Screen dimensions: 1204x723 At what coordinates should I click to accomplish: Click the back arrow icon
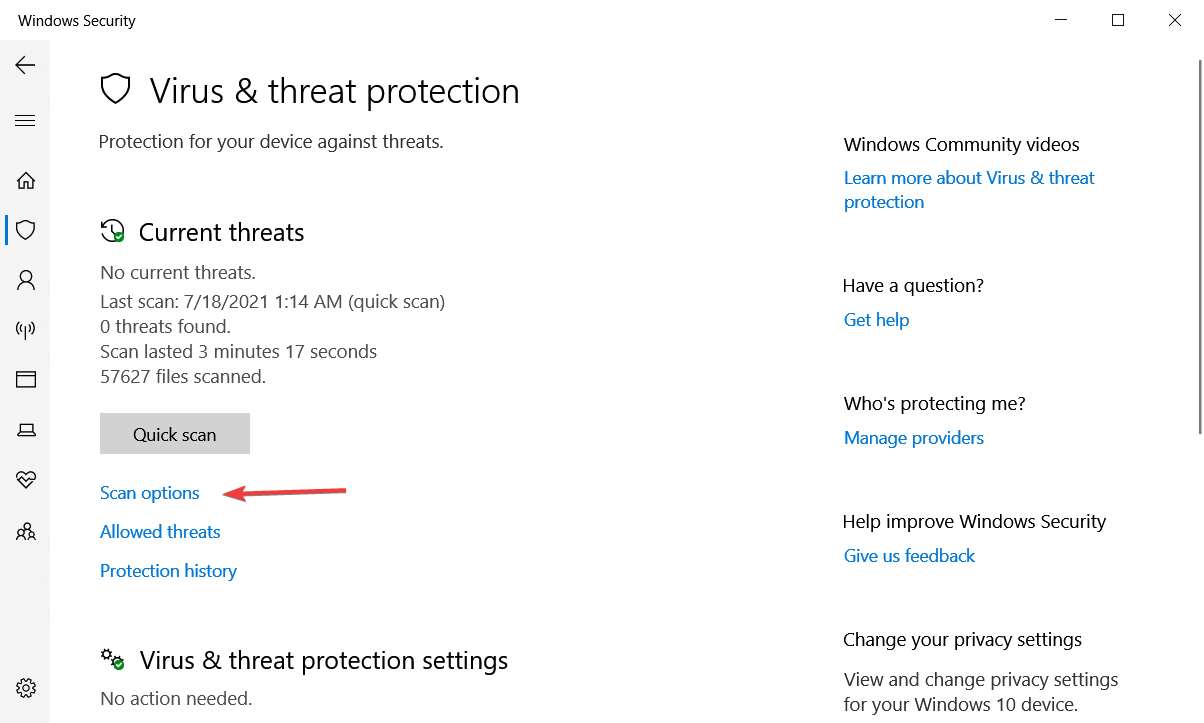(x=25, y=65)
